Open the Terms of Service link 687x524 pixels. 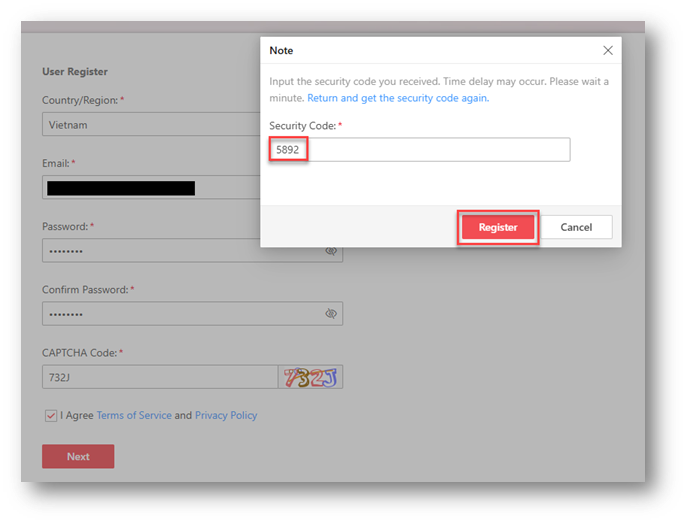tap(134, 415)
